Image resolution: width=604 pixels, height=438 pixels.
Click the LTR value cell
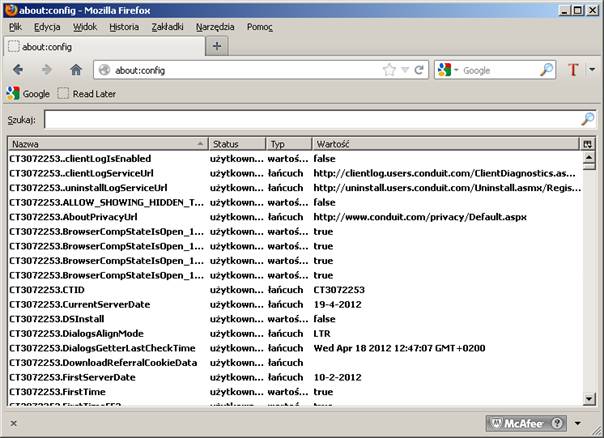coord(322,334)
